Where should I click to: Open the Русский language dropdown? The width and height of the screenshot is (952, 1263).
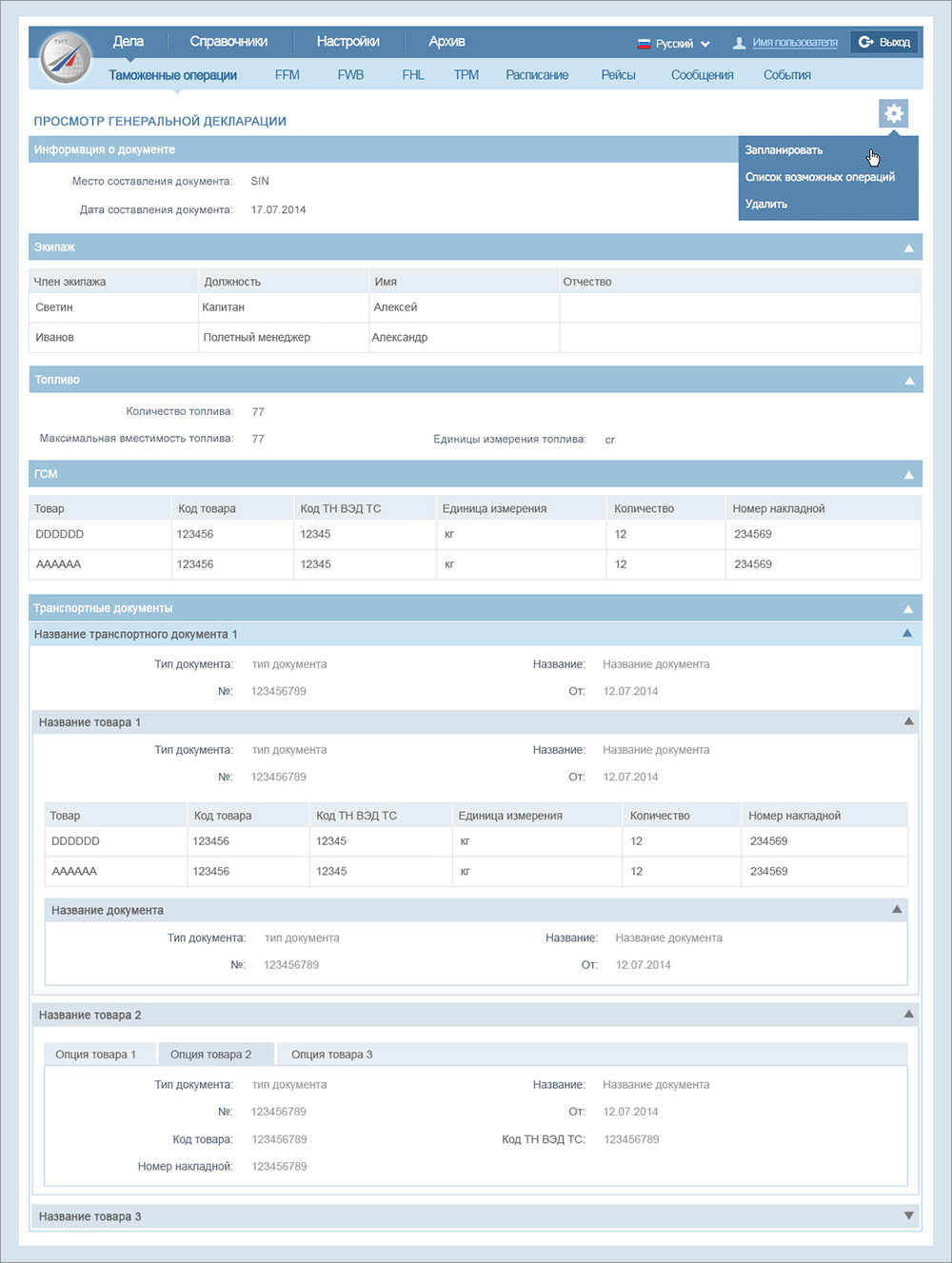[674, 44]
